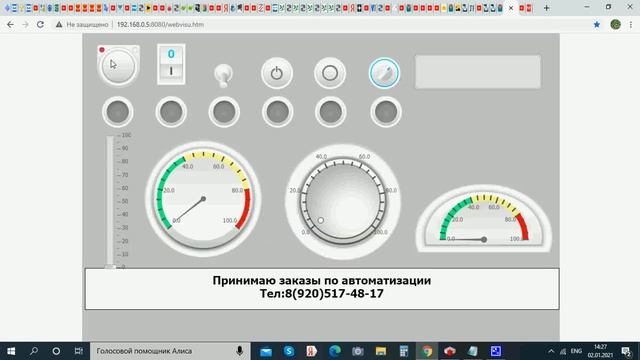640x360 pixels.
Task: Click the text Принимаю заказы по автоматизации
Action: pyautogui.click(x=322, y=280)
